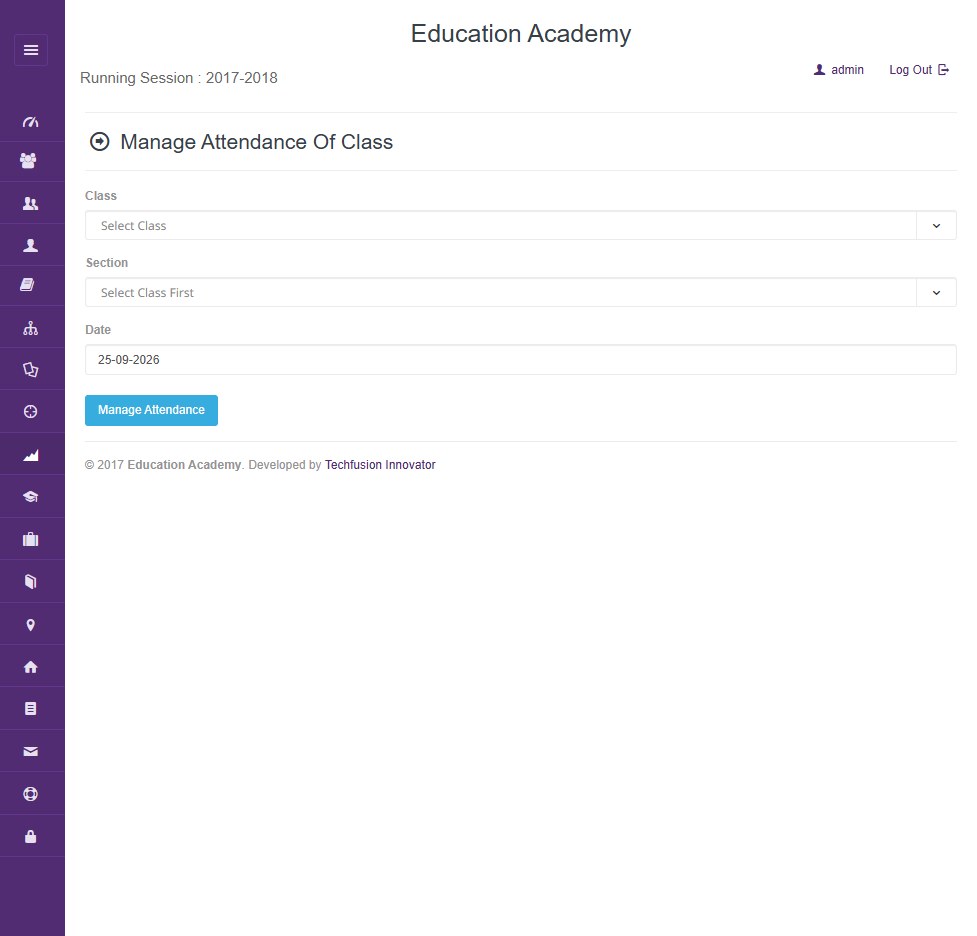977x936 pixels.
Task: Toggle the hamburger sidebar menu
Action: [31, 50]
